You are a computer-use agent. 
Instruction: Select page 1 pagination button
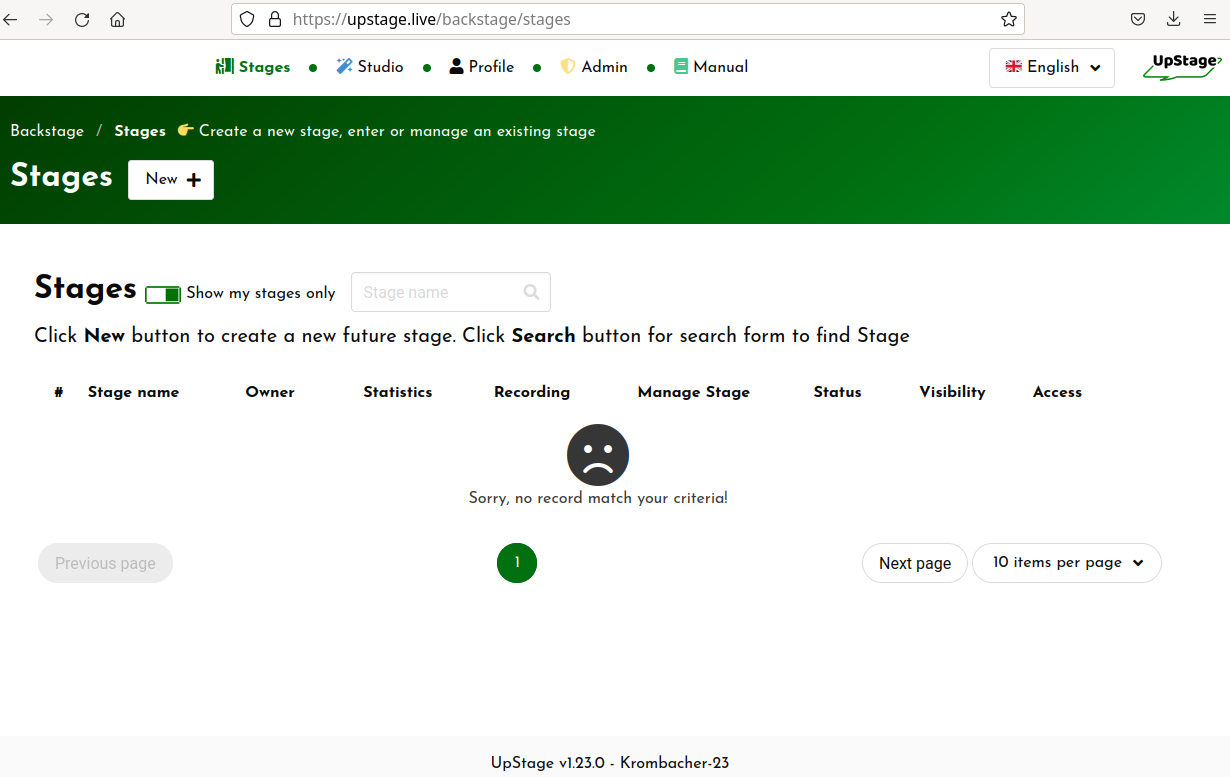coord(517,563)
